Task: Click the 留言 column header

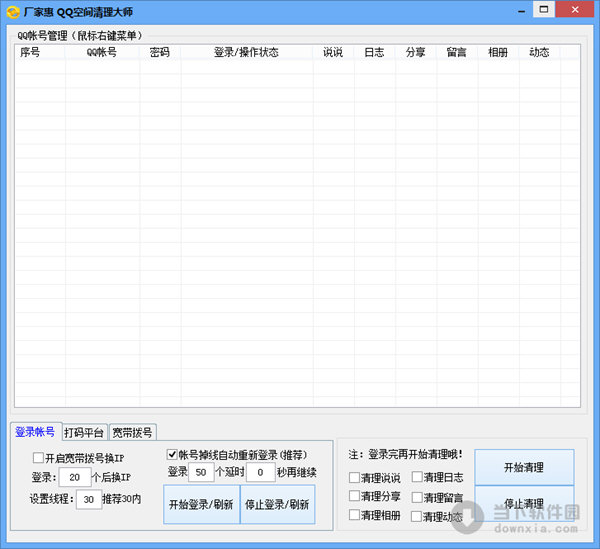Action: pyautogui.click(x=457, y=52)
